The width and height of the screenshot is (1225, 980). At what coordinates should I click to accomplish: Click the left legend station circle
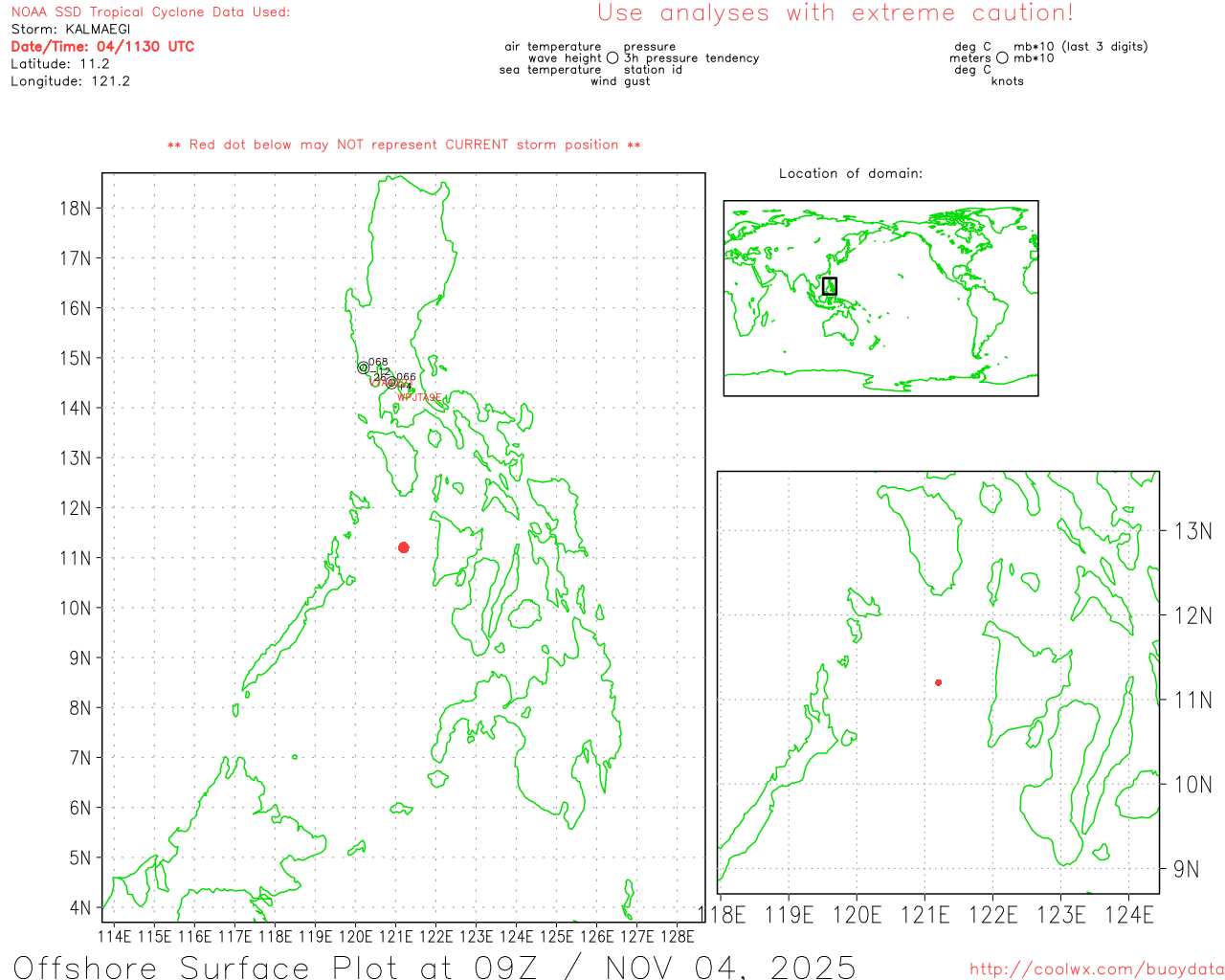tap(612, 58)
